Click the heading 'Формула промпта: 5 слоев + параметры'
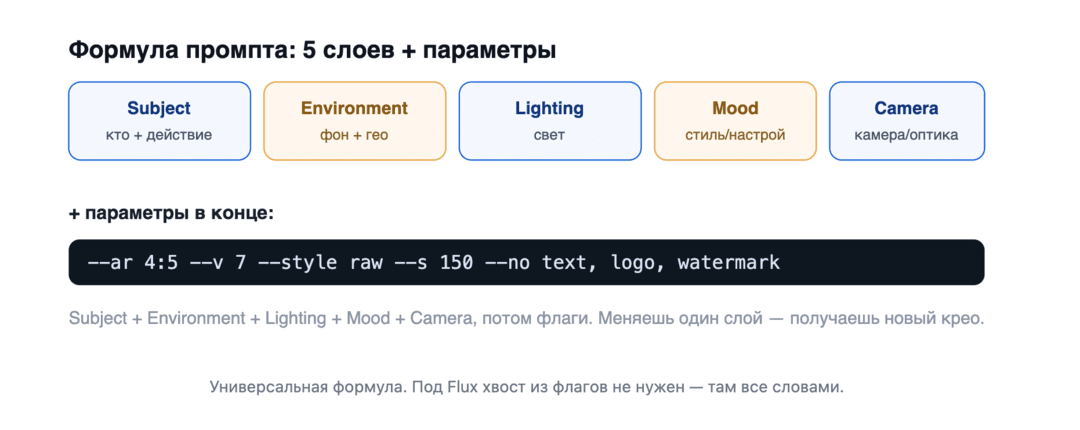 [x=313, y=51]
